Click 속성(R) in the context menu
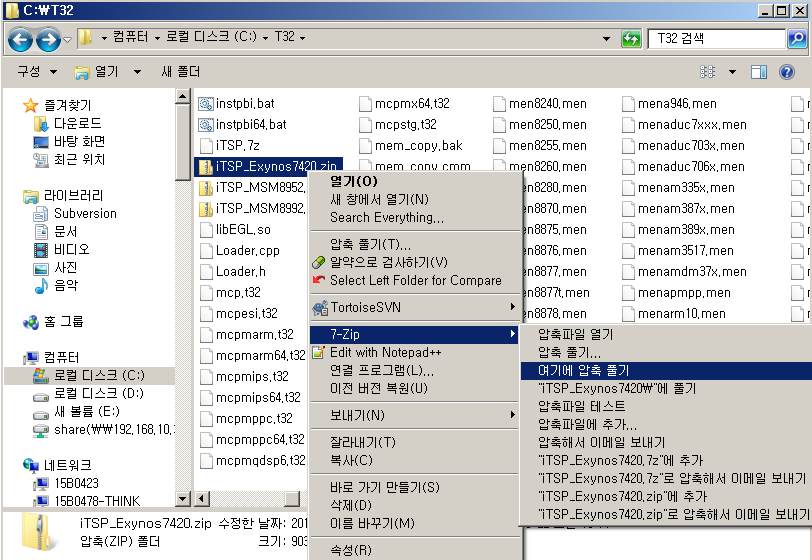 coord(350,550)
